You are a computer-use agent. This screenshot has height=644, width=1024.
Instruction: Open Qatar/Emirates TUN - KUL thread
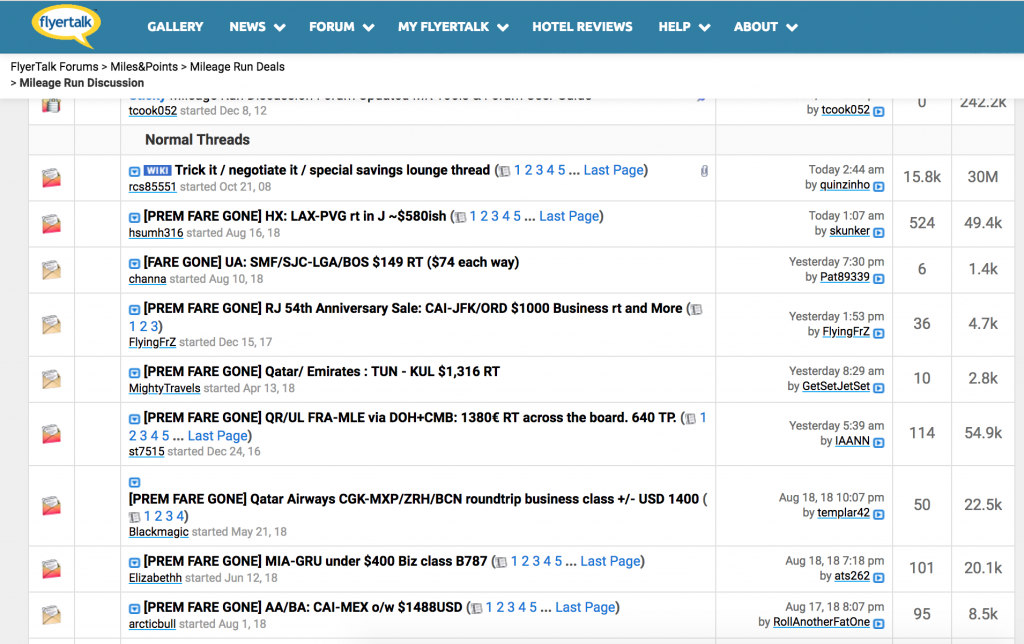(x=322, y=372)
